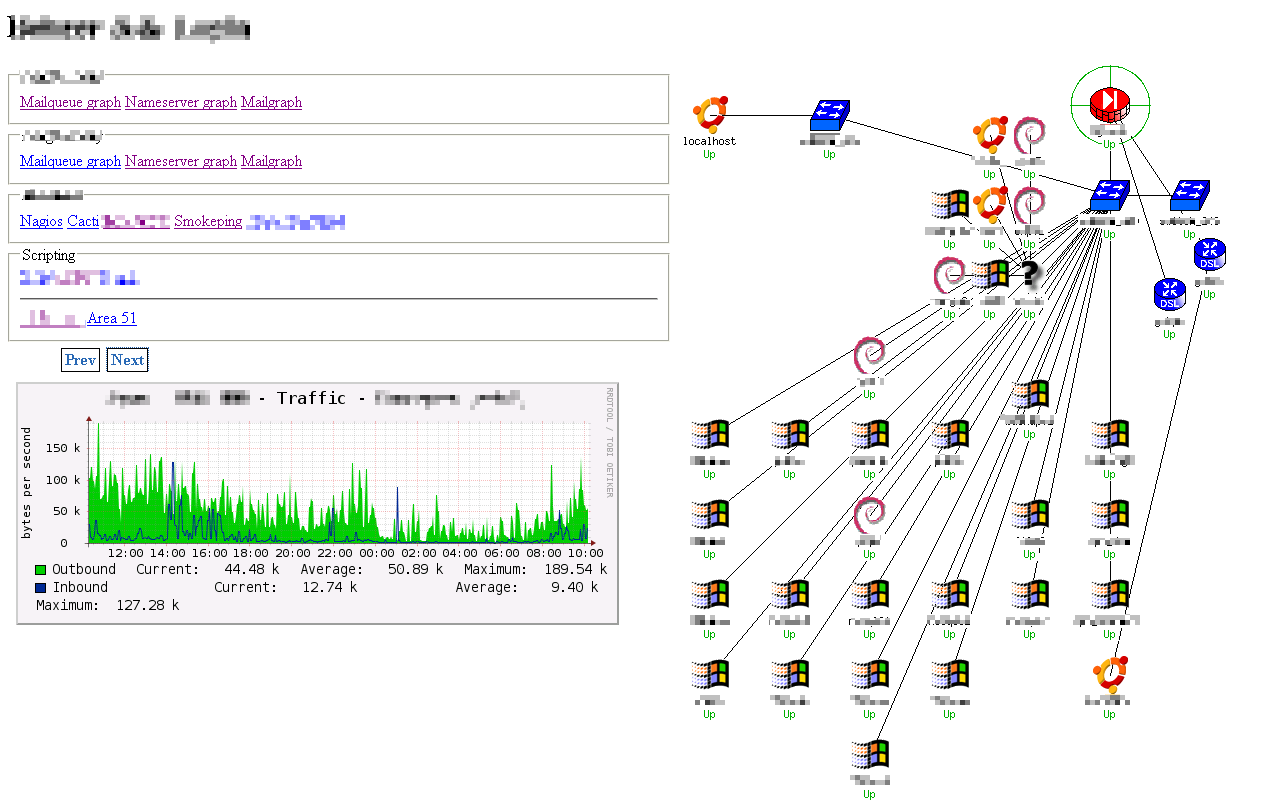
Task: Open Nameserver graph link in second section
Action: tap(181, 161)
